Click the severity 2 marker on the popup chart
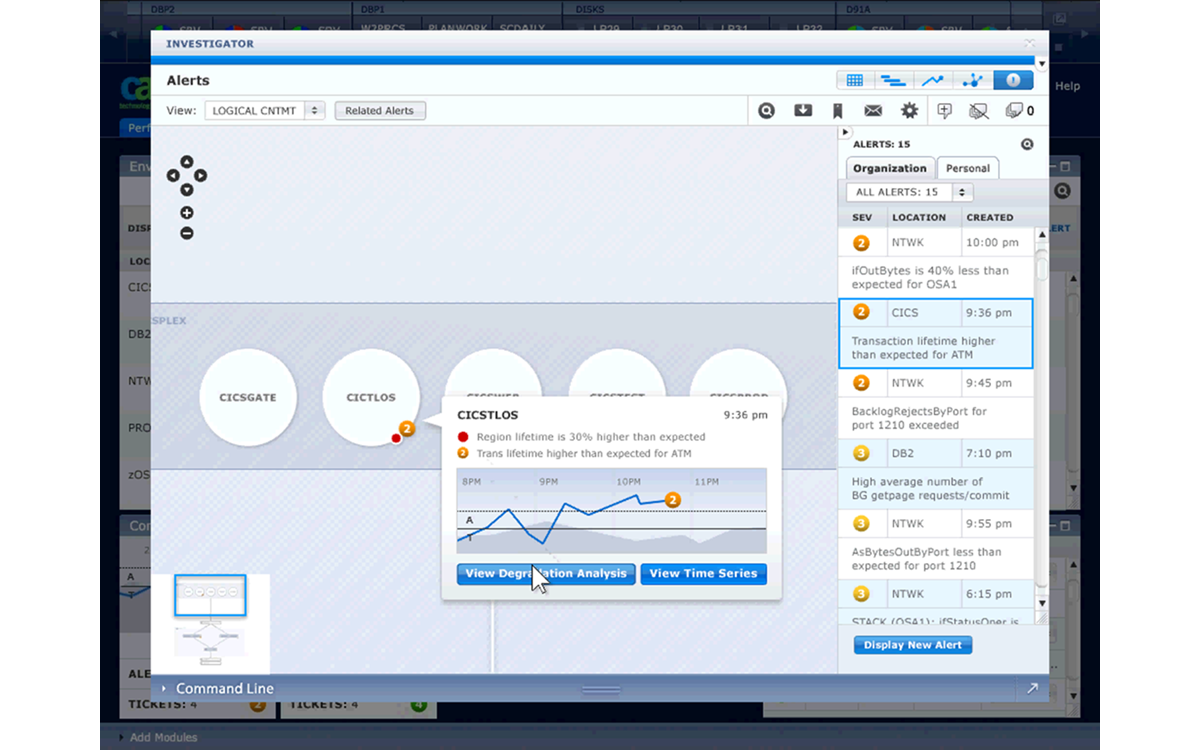The image size is (1200, 750). tap(673, 499)
